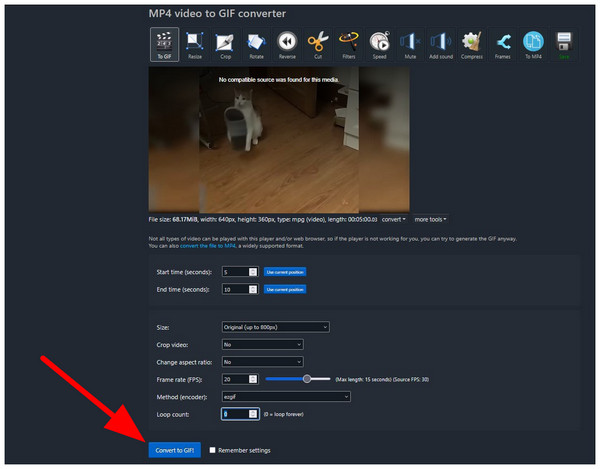Click Use current position for Start time
The image size is (600, 469).
[285, 272]
